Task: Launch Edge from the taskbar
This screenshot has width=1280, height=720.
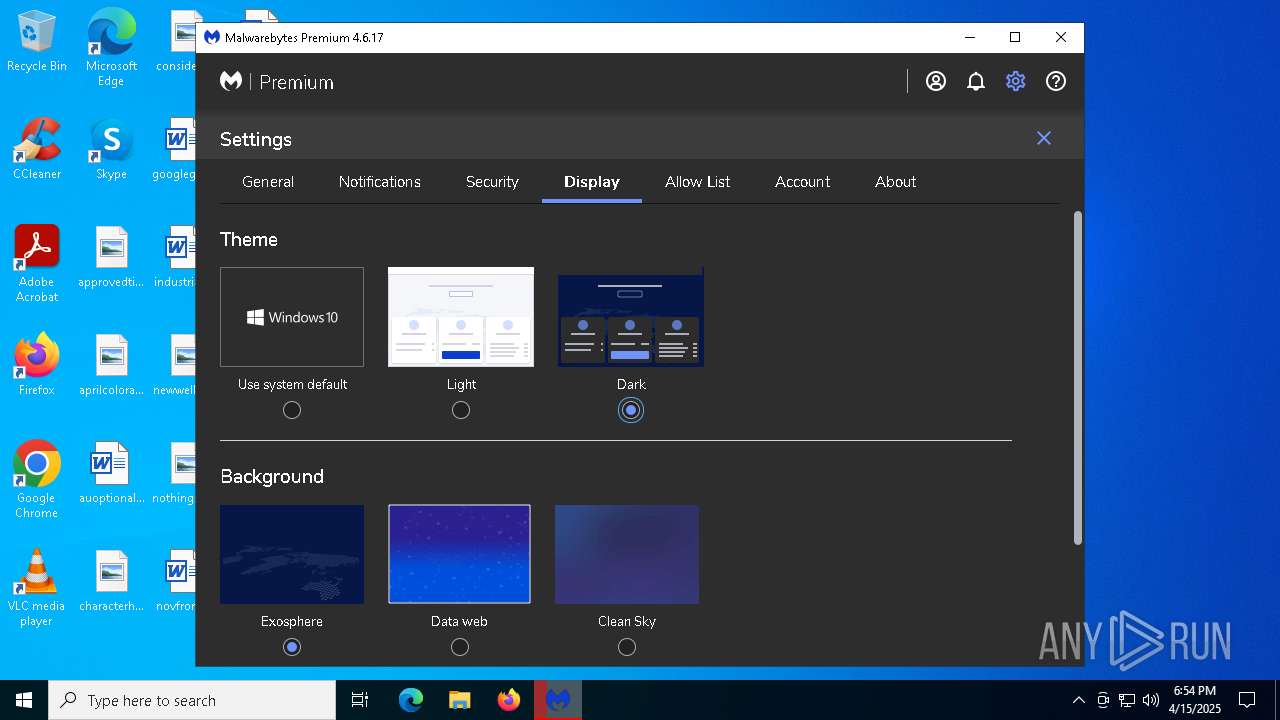Action: tap(411, 700)
